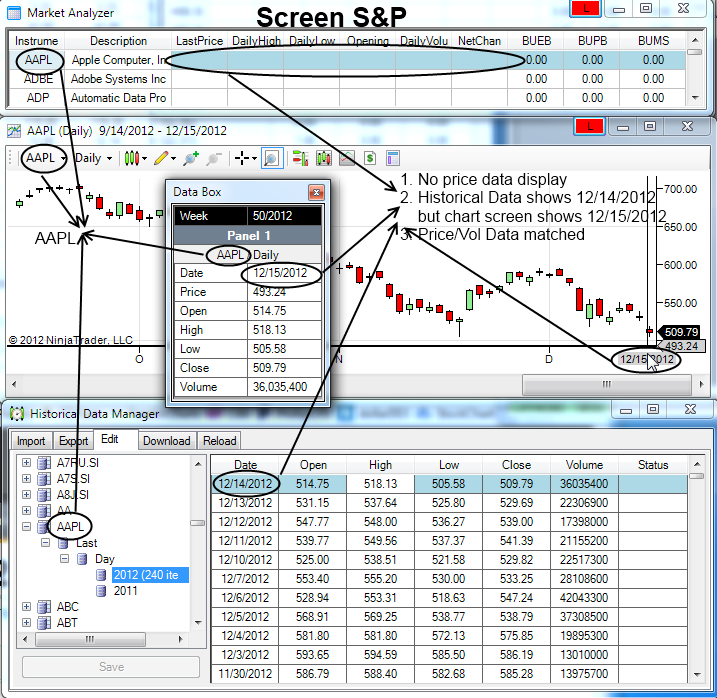Select the pencil drawing tools icon

pyautogui.click(x=161, y=158)
